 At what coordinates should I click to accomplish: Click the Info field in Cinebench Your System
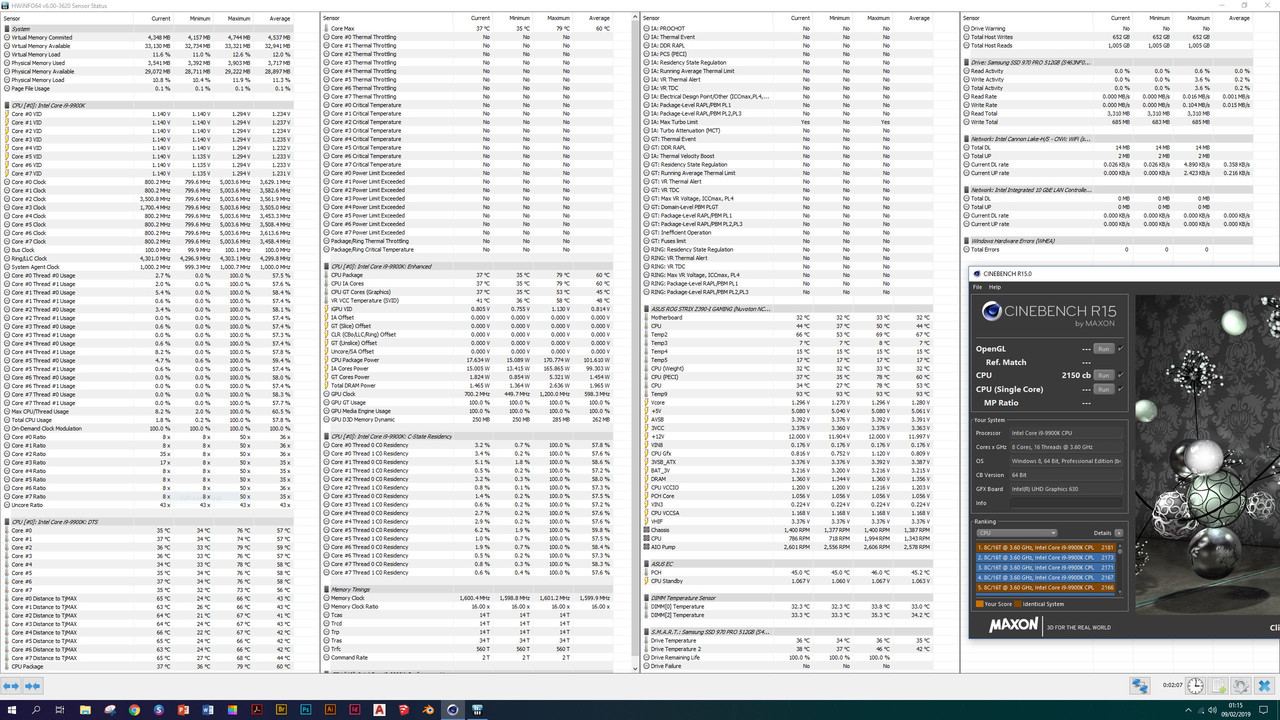click(x=1066, y=503)
